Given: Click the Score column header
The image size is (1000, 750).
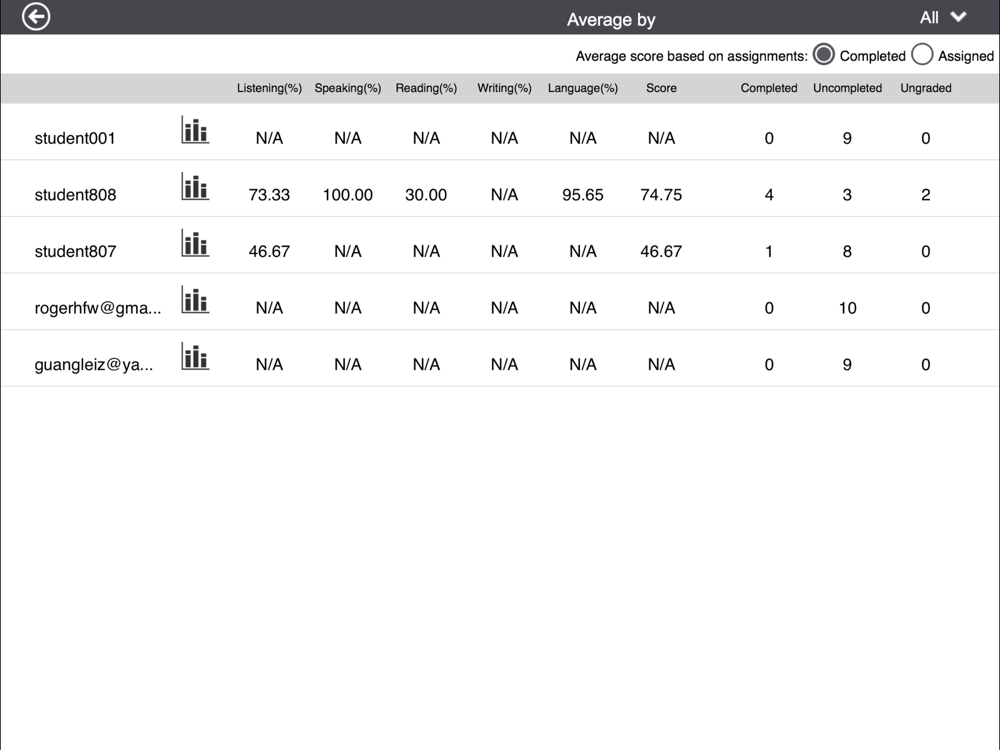Looking at the screenshot, I should point(661,88).
